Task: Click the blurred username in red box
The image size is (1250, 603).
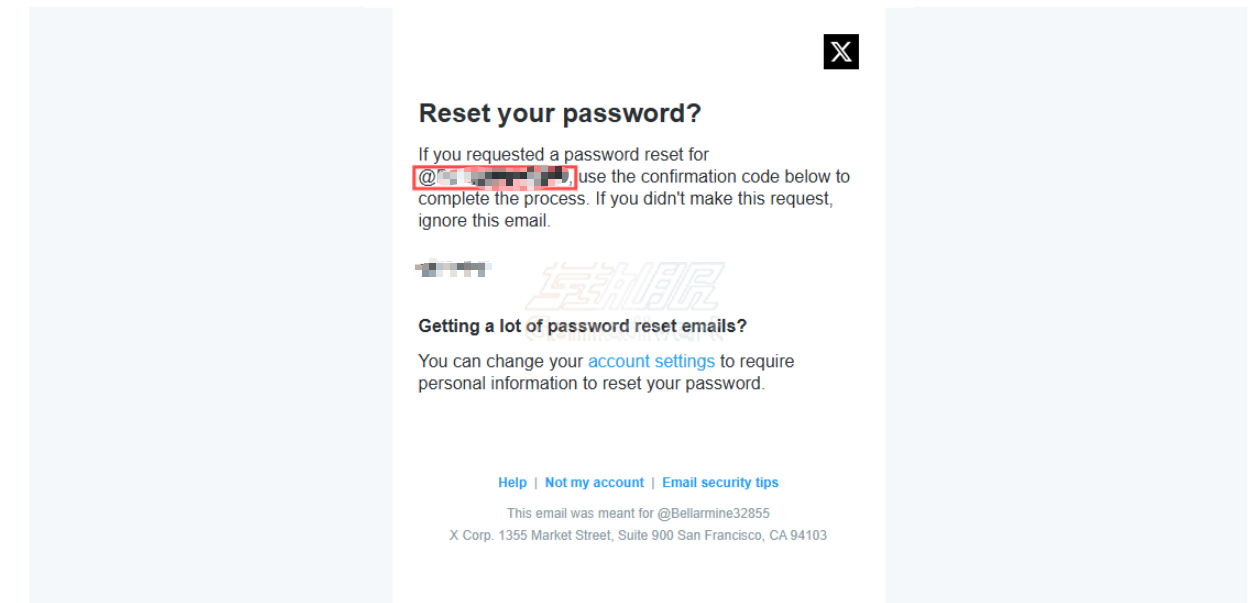Action: [x=495, y=178]
